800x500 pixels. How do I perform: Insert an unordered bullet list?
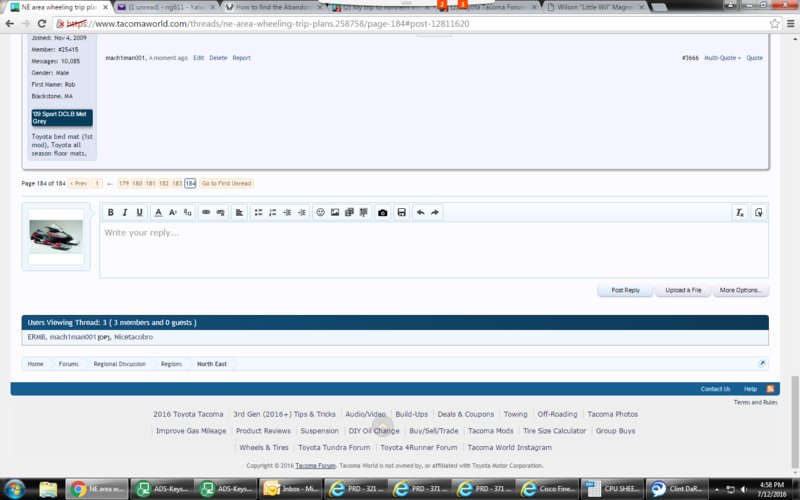click(258, 212)
